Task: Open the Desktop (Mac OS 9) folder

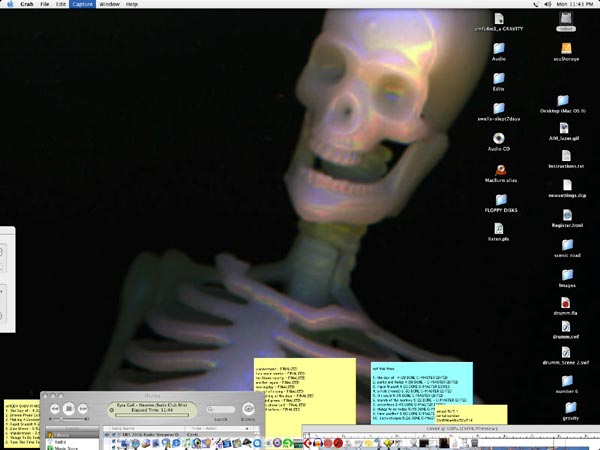Action: coord(562,101)
